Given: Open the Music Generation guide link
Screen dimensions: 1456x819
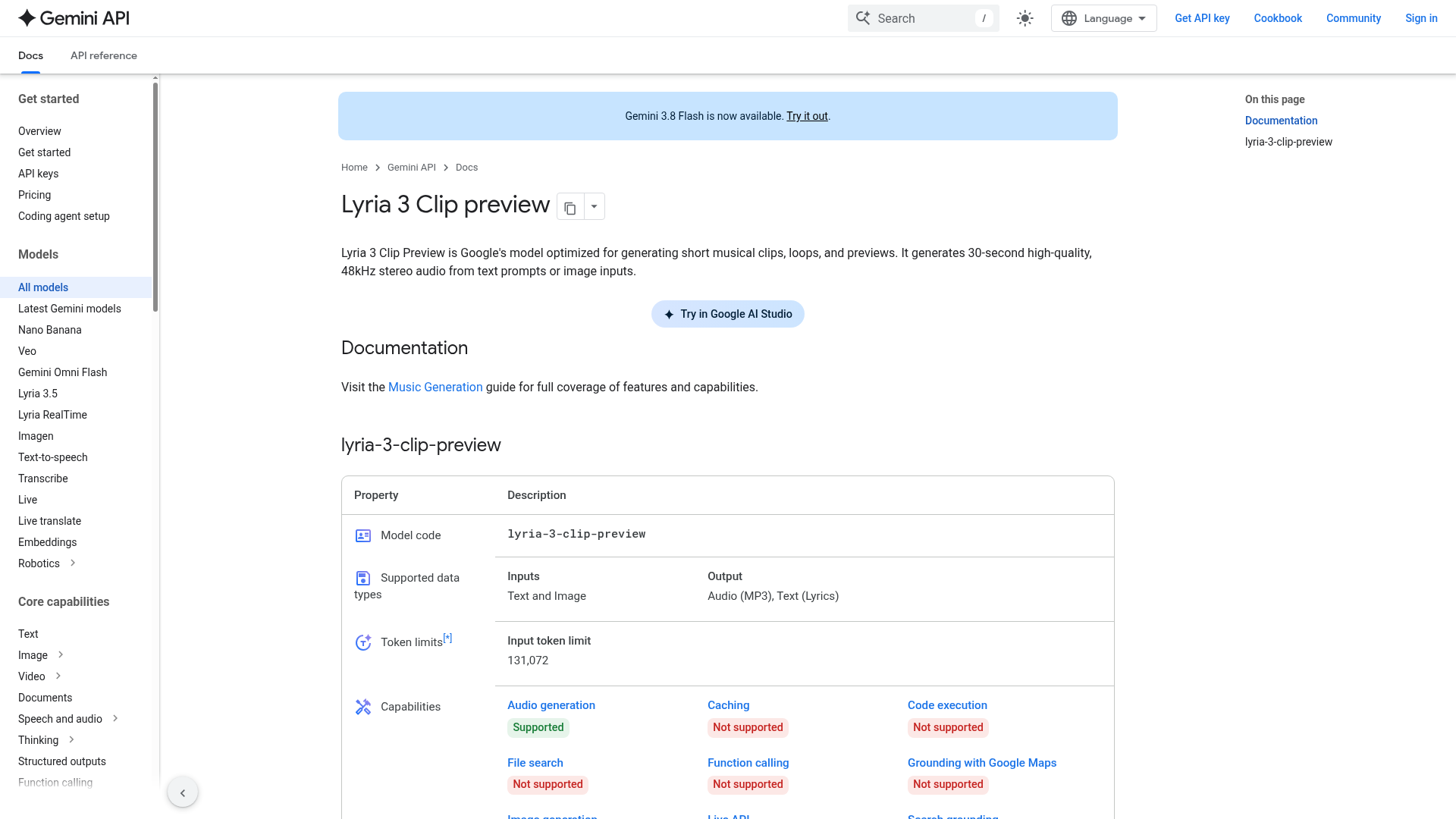Looking at the screenshot, I should click(x=435, y=387).
